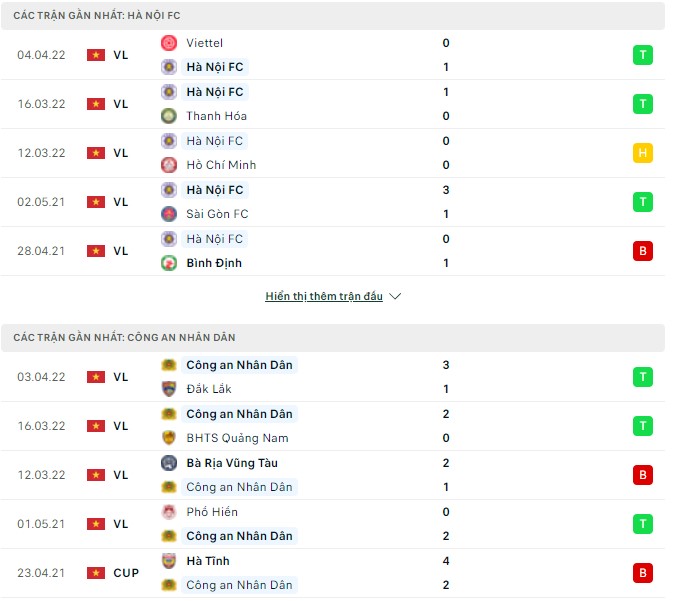The height and width of the screenshot is (601, 676).
Task: Click the Đắk Lắk club crest
Action: point(169,389)
